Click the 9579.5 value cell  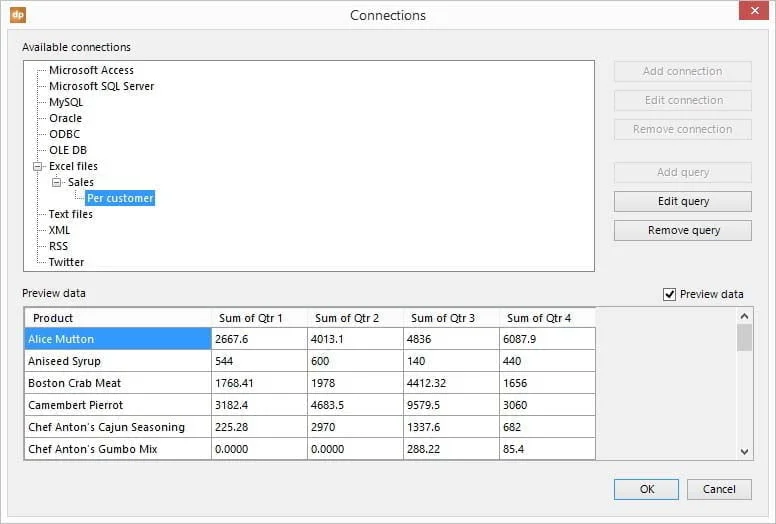click(451, 405)
